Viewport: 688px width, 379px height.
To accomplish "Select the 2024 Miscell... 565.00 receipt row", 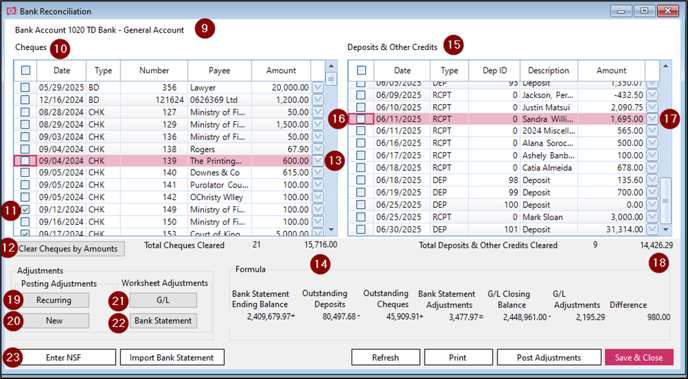I will click(504, 131).
